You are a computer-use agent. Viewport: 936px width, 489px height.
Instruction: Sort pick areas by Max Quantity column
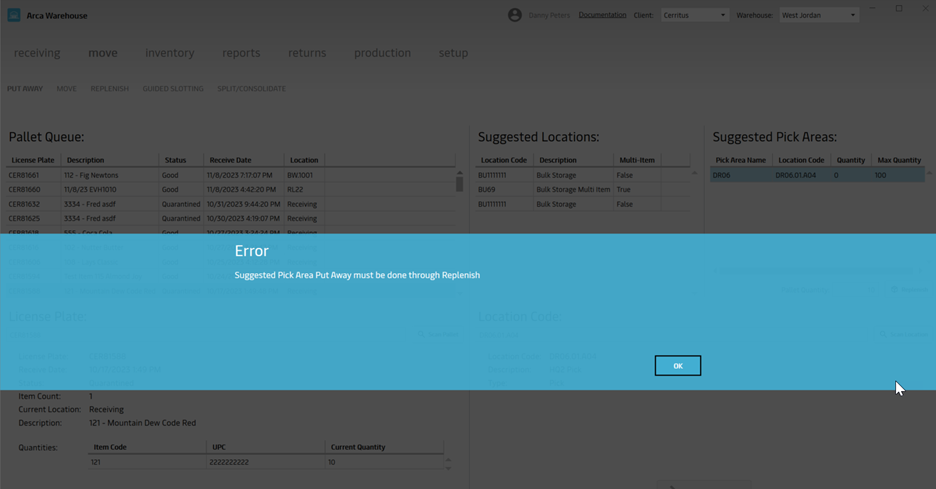click(x=898, y=160)
